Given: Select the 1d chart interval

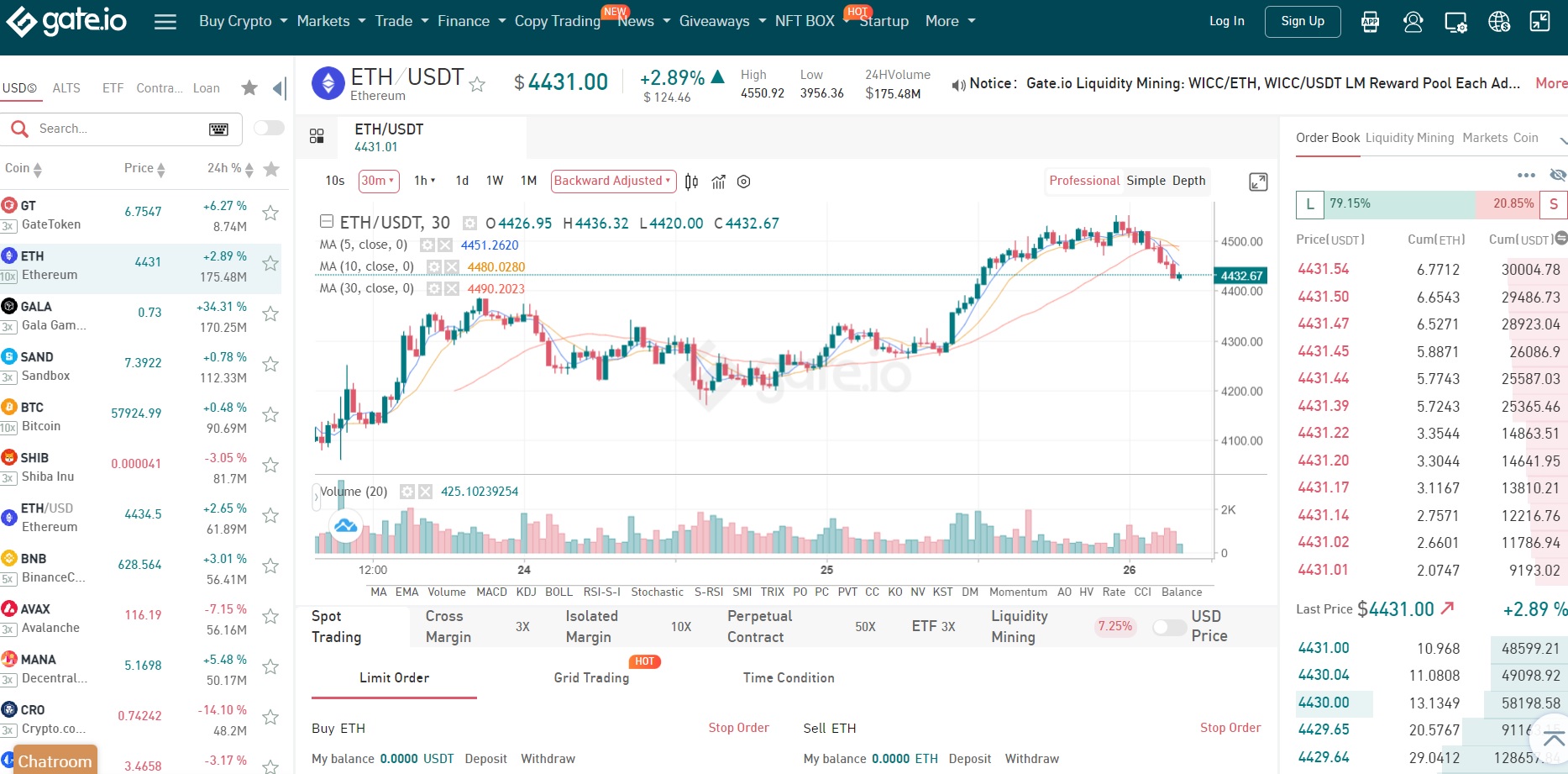Looking at the screenshot, I should tap(462, 181).
